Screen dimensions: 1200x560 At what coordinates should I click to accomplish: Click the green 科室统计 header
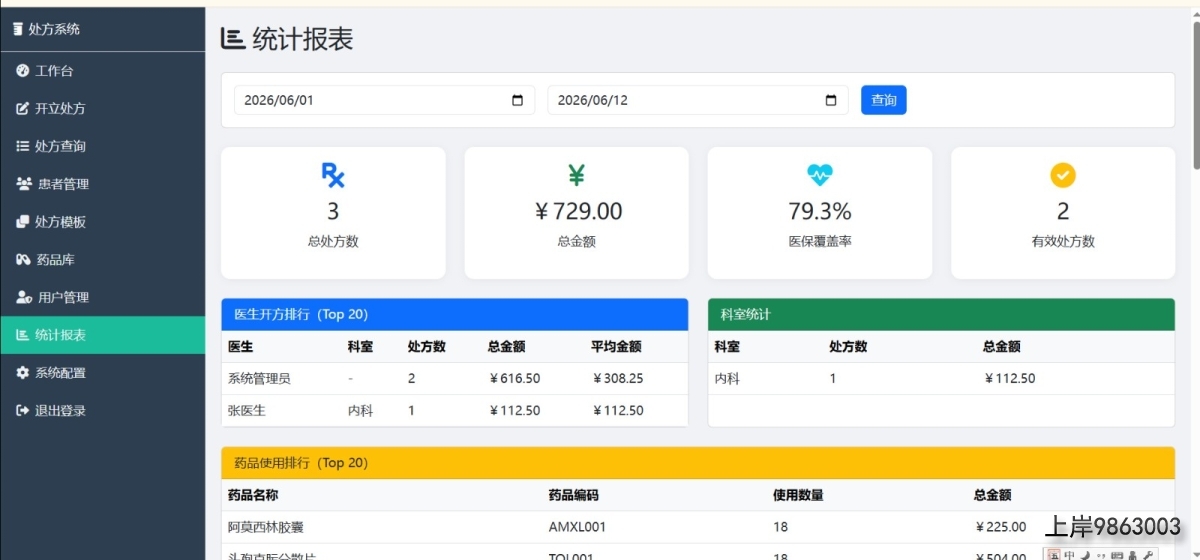941,314
